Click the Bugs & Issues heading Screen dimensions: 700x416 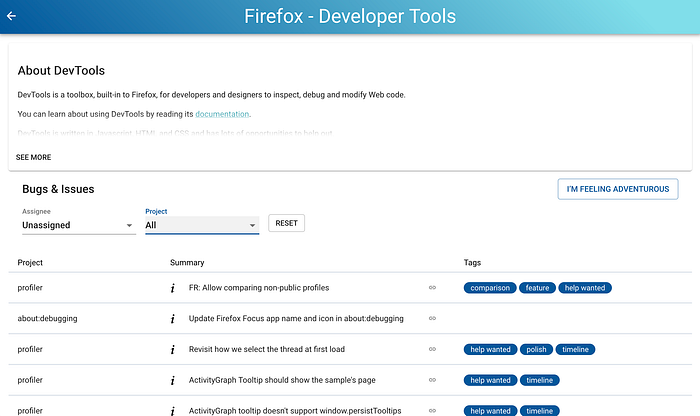pyautogui.click(x=58, y=189)
